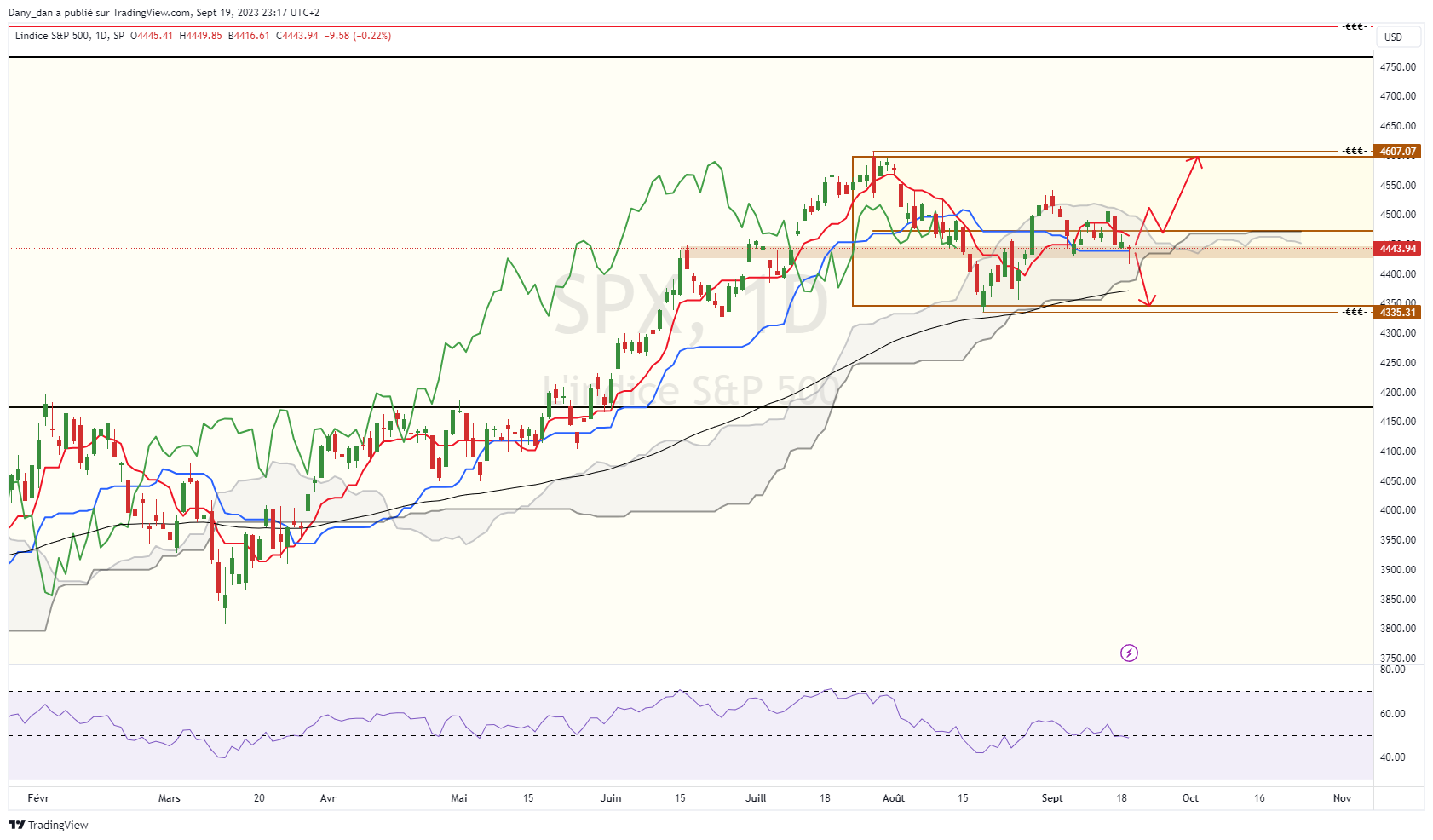Select the red 4443.94 current price label
The width and height of the screenshot is (1433, 840).
[1398, 249]
